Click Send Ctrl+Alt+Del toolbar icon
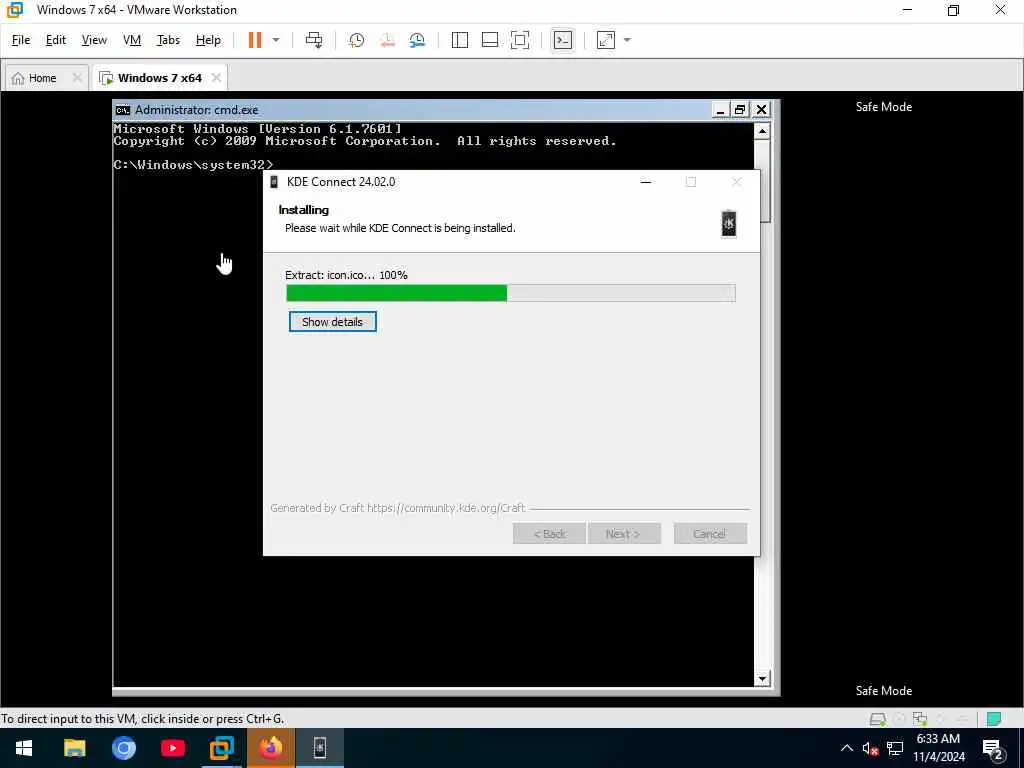 pyautogui.click(x=314, y=40)
